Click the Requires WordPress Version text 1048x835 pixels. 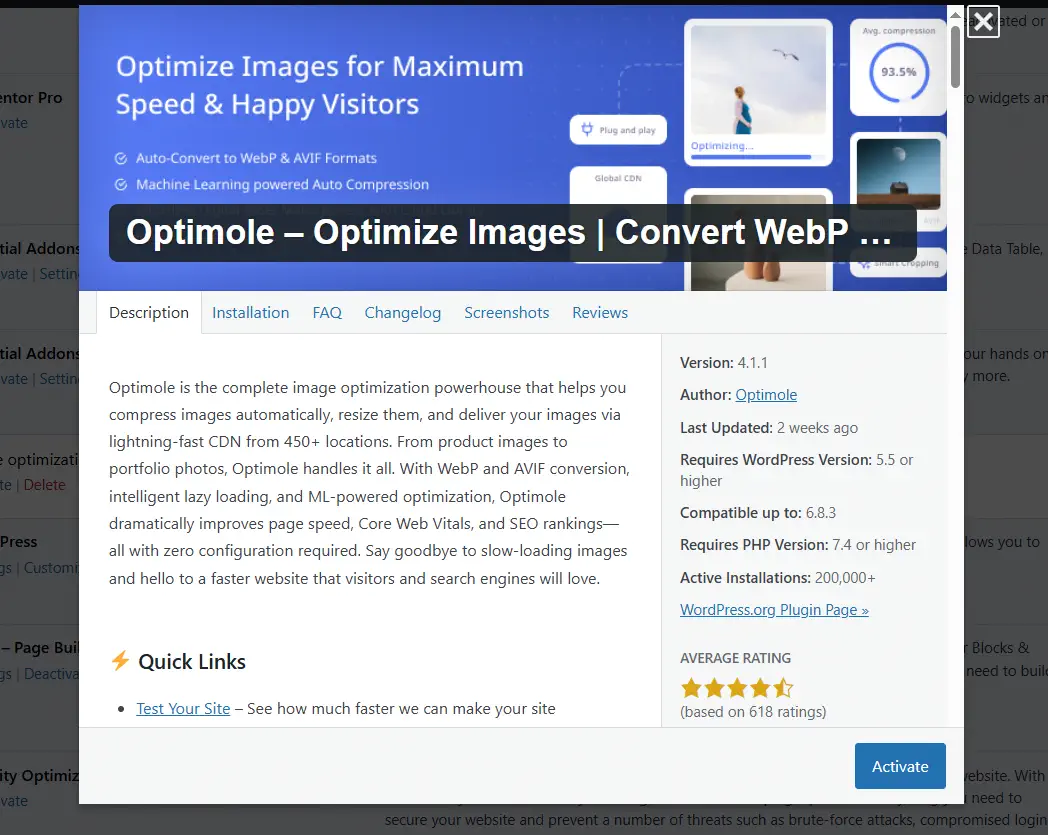(x=797, y=470)
